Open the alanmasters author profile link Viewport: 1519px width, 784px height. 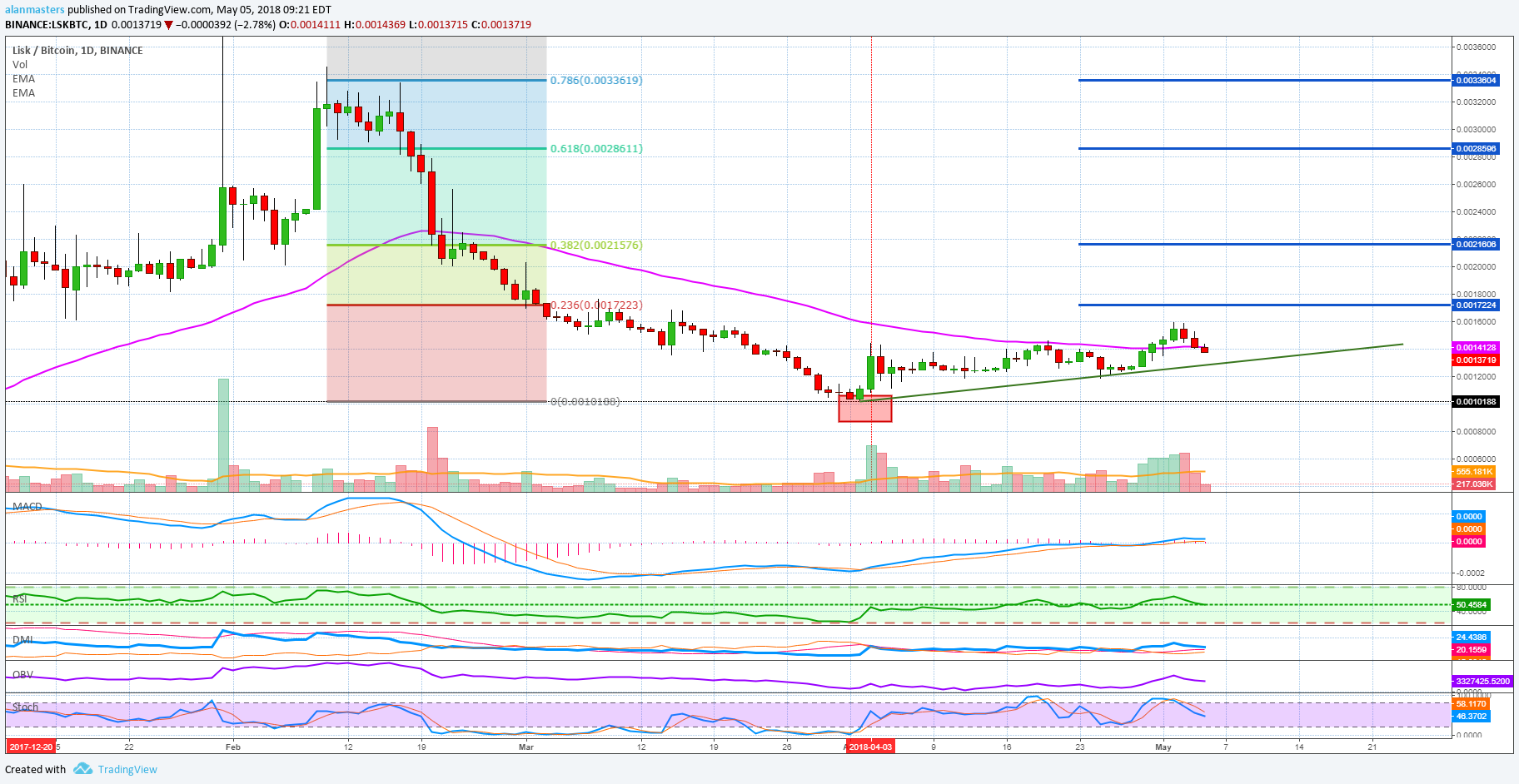[x=35, y=10]
